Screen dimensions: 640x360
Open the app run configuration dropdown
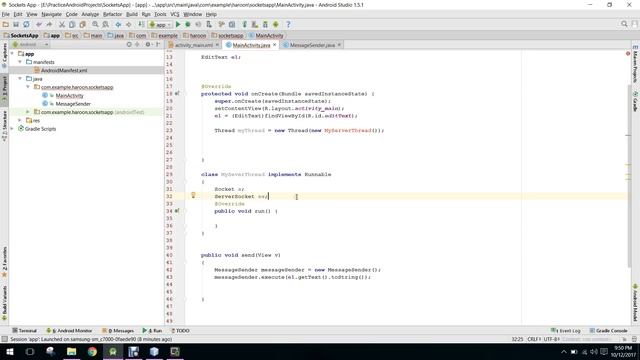pos(160,24)
